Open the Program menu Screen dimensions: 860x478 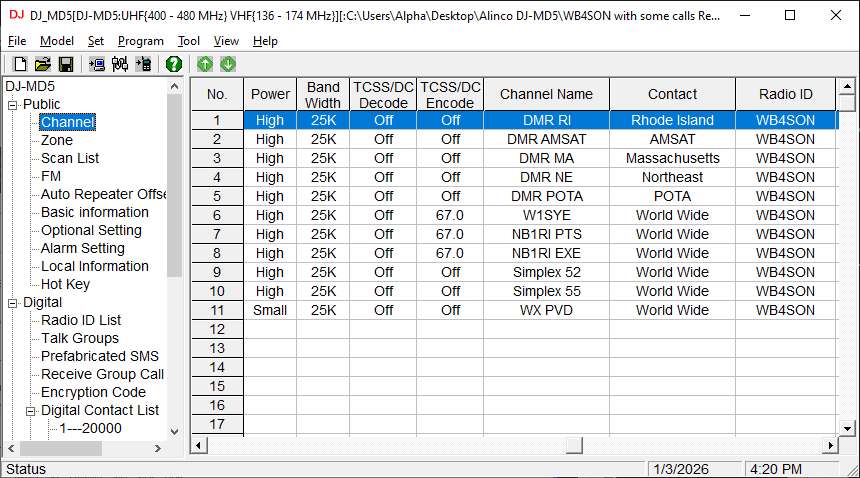[140, 41]
